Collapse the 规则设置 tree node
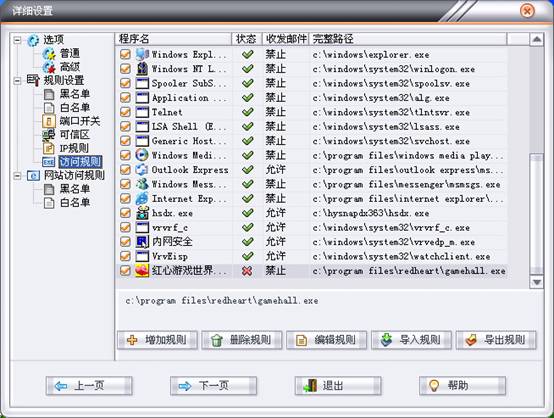The image size is (554, 418). (x=17, y=81)
